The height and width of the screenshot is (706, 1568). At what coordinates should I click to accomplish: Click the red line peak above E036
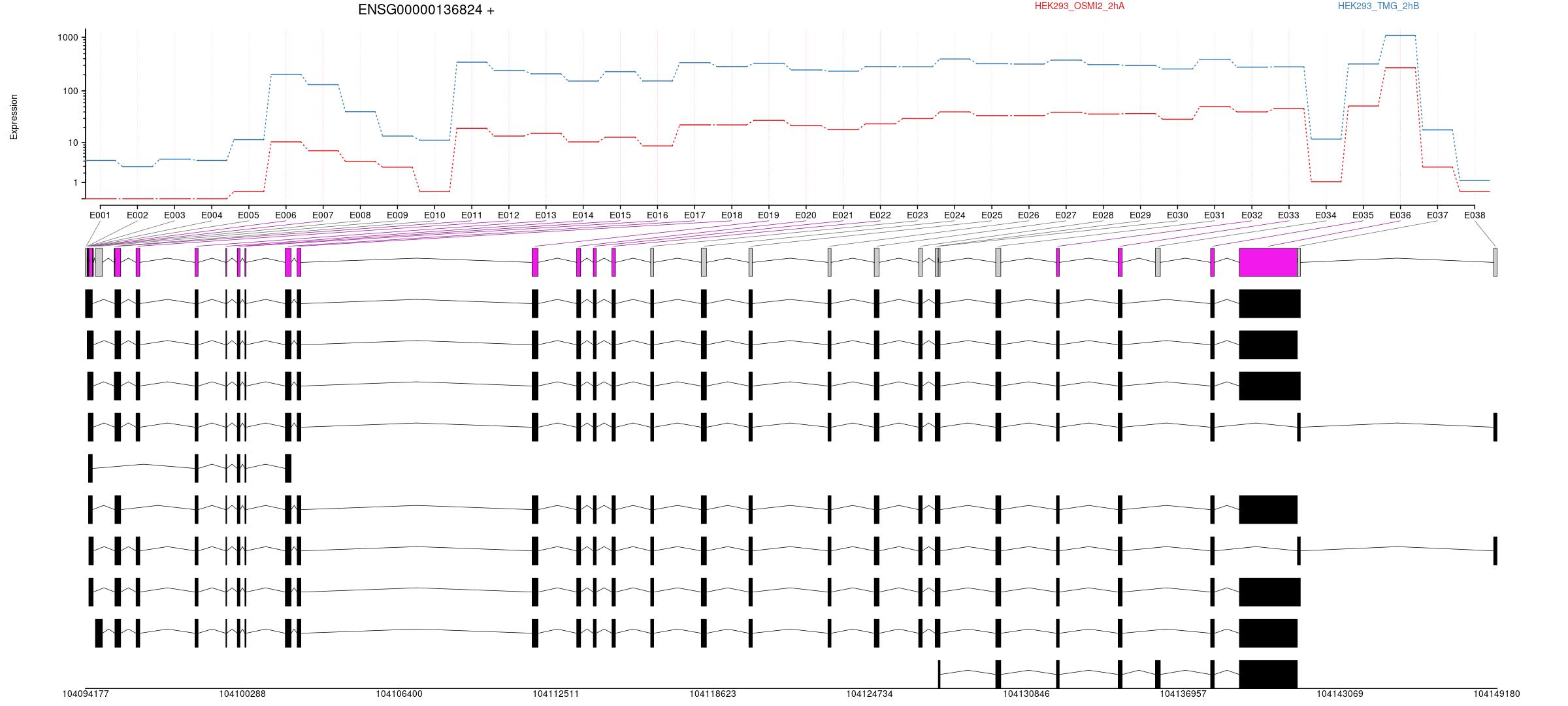point(1400,68)
